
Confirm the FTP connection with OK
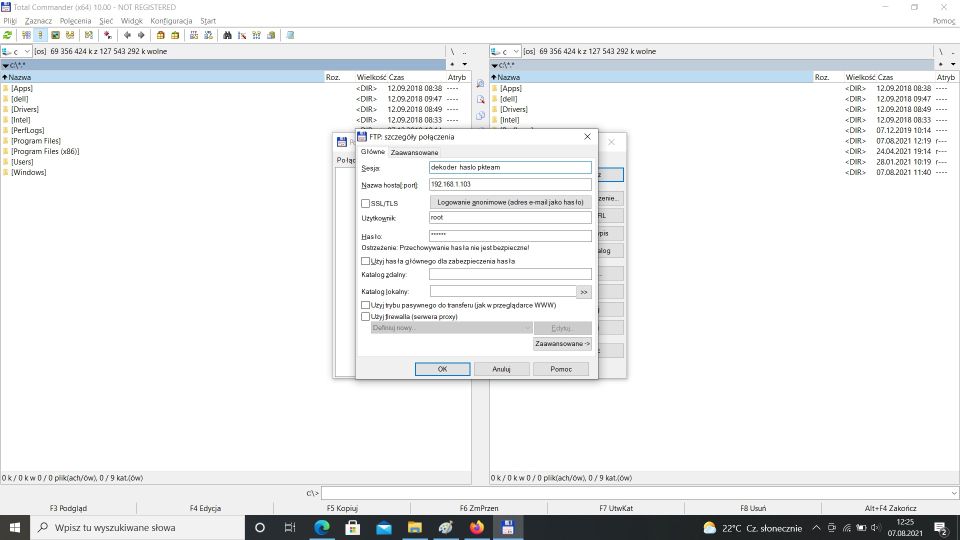[442, 369]
